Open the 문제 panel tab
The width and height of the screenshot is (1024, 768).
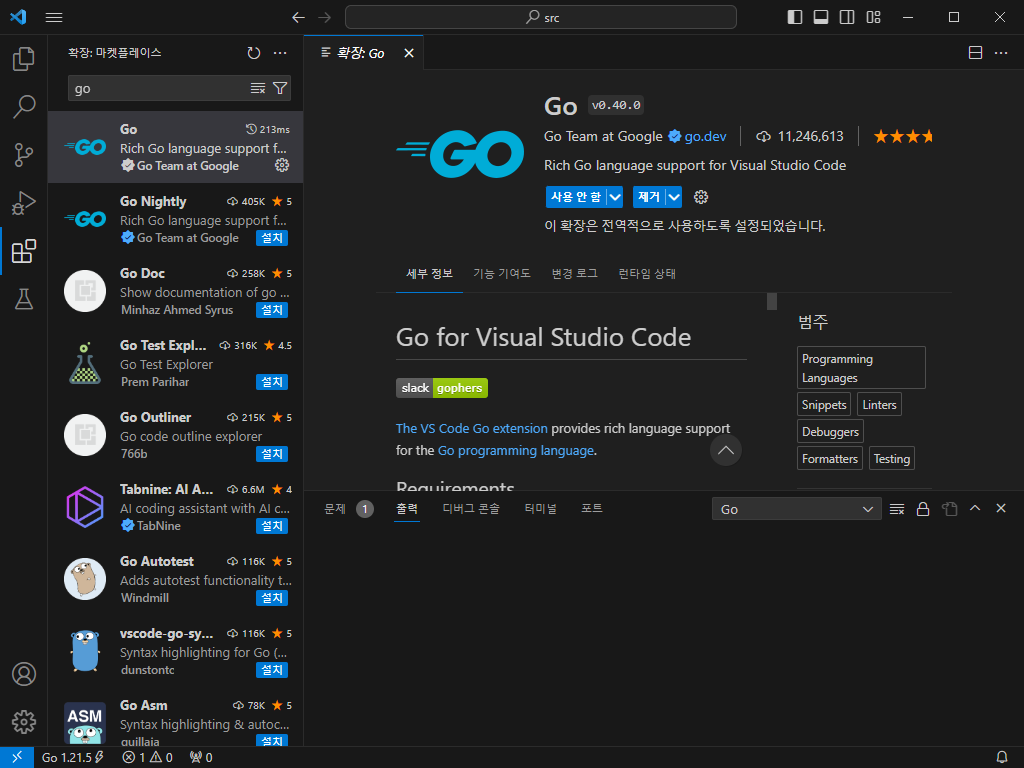(x=335, y=509)
